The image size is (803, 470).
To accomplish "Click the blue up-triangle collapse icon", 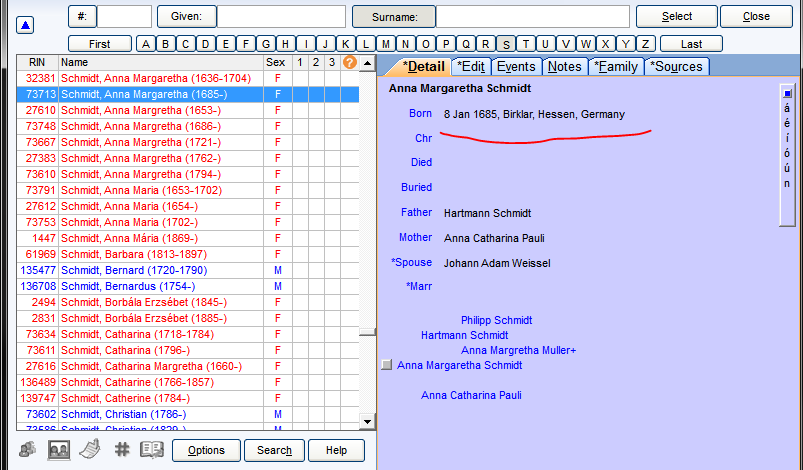I will 25,25.
